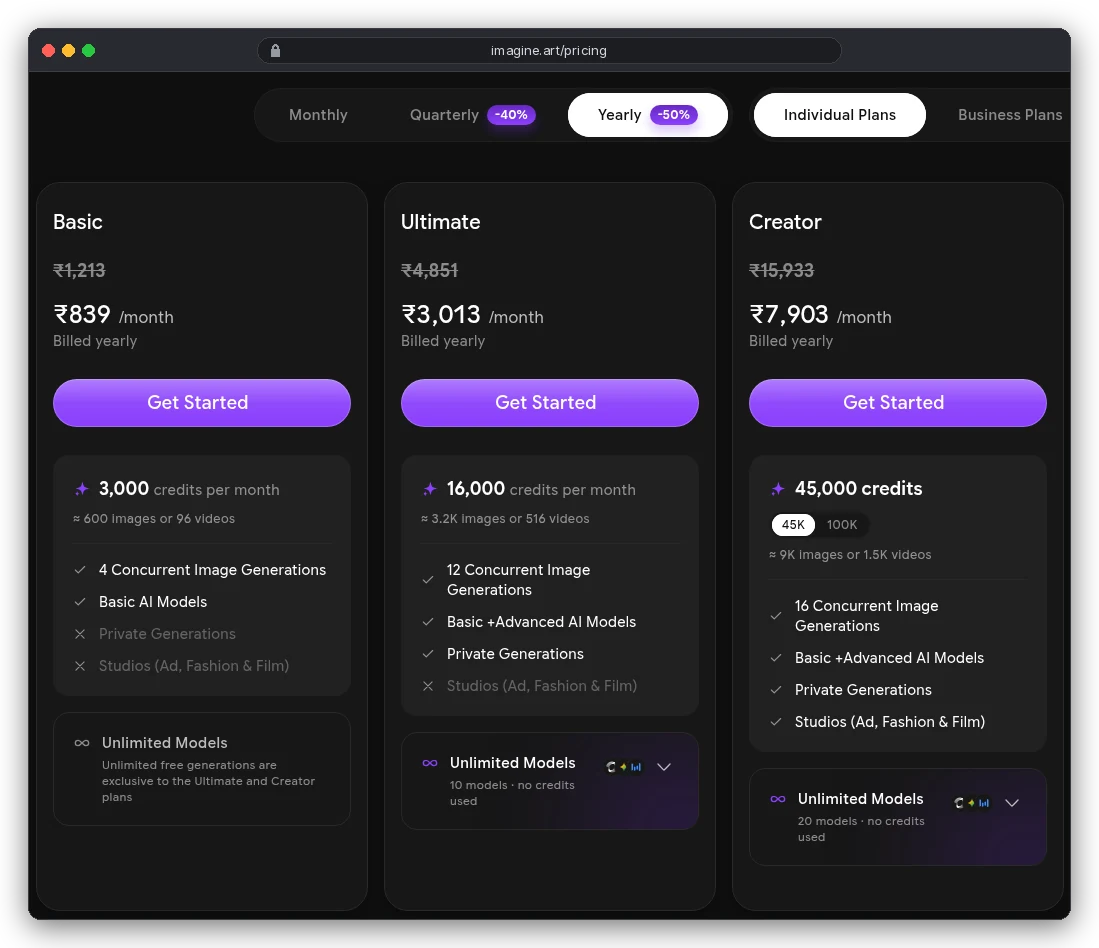This screenshot has height=948, width=1099.
Task: Click the X beside Ultimate plan Studios
Action: point(428,686)
